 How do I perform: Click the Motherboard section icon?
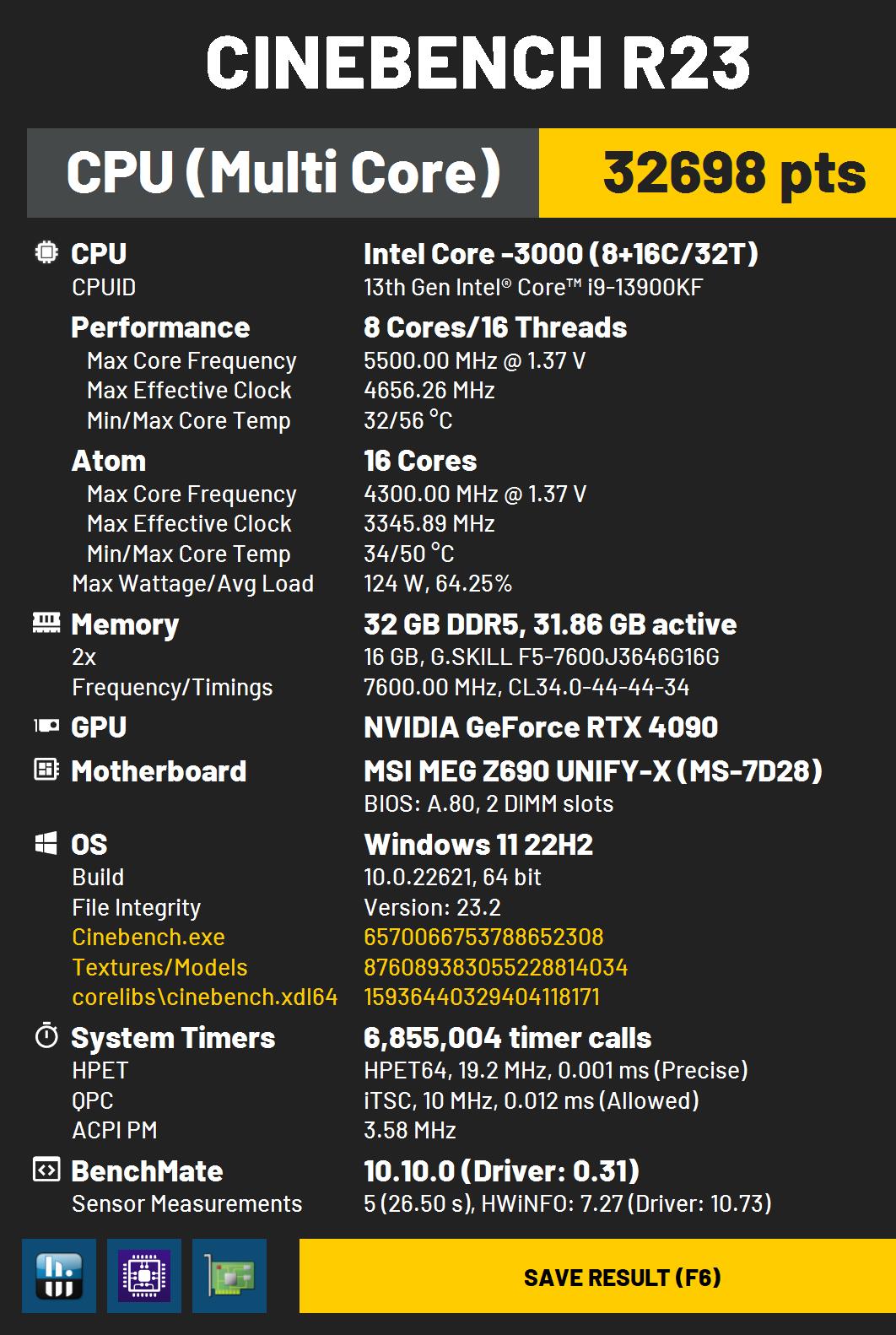click(46, 770)
